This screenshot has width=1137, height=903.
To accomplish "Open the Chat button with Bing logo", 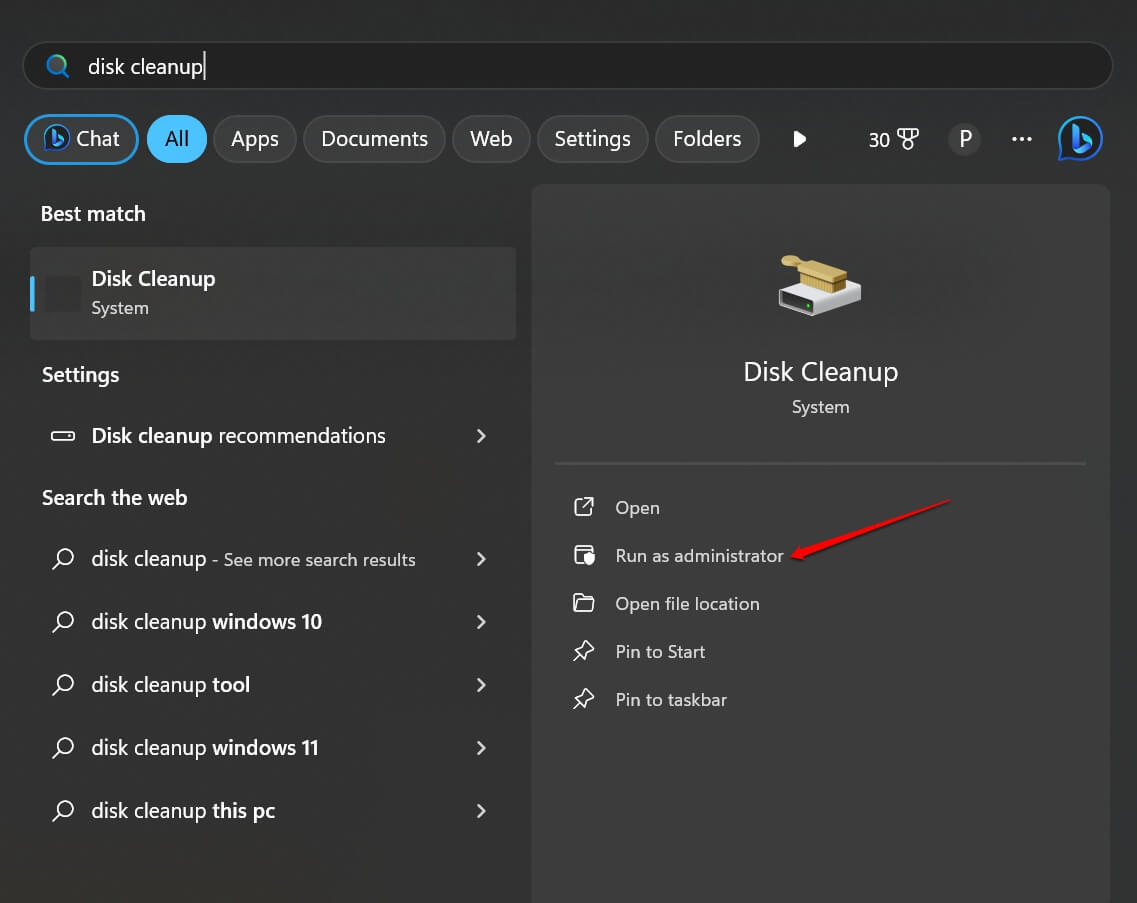I will click(81, 139).
